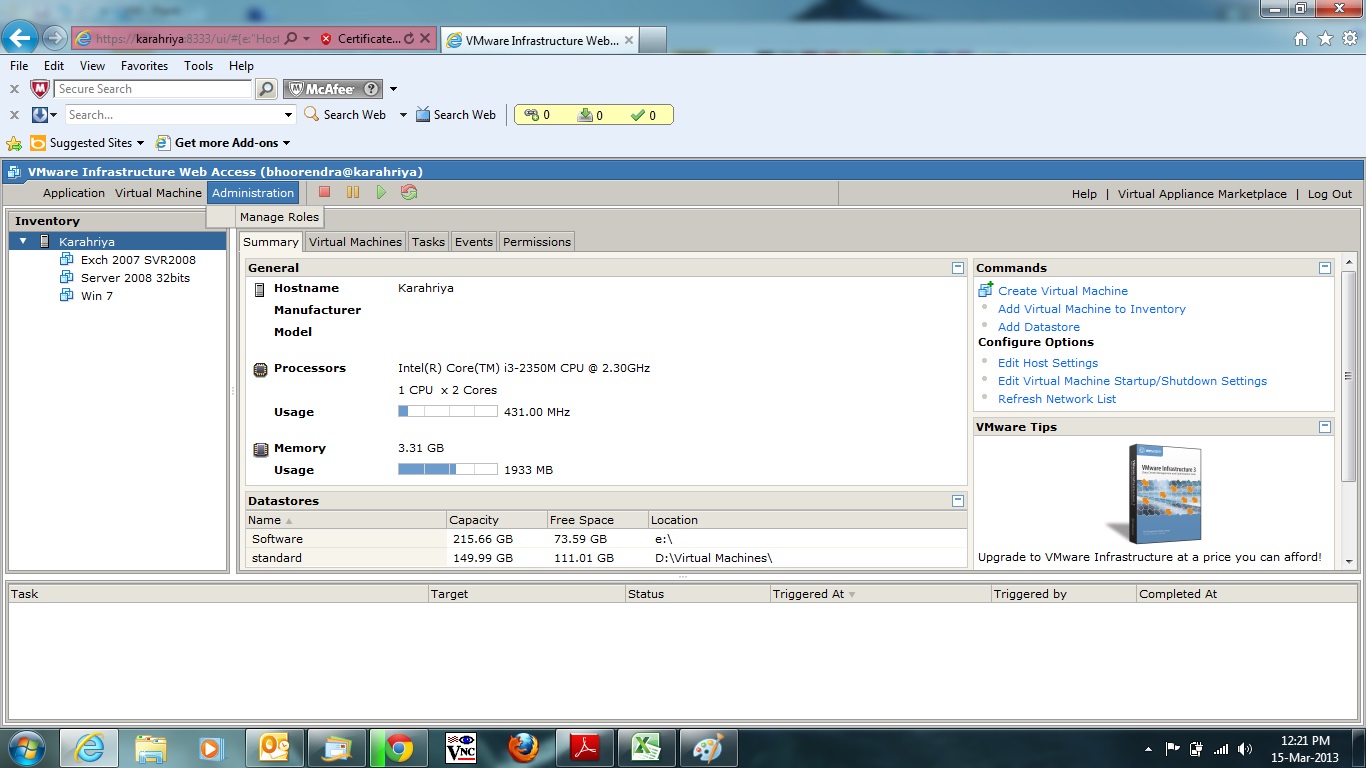
Task: Click the McAfee help question mark icon
Action: (x=371, y=89)
